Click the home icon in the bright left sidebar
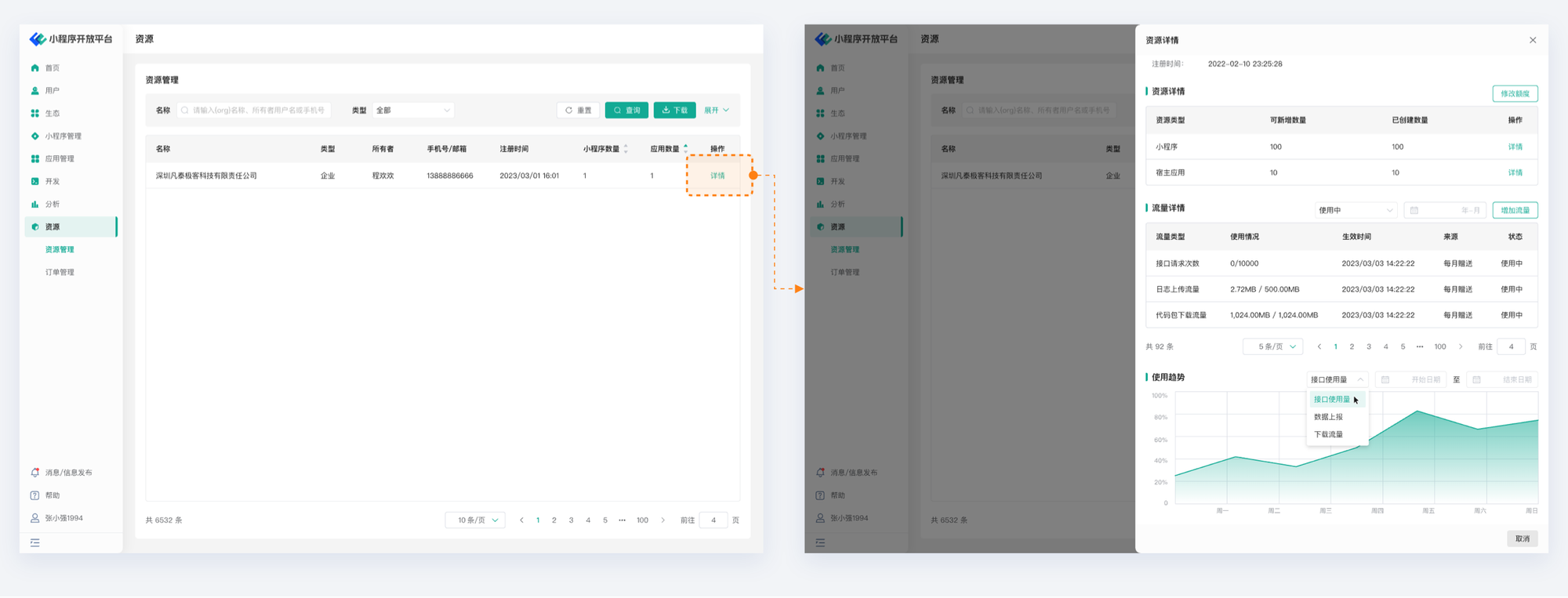1568x598 pixels. click(x=34, y=68)
